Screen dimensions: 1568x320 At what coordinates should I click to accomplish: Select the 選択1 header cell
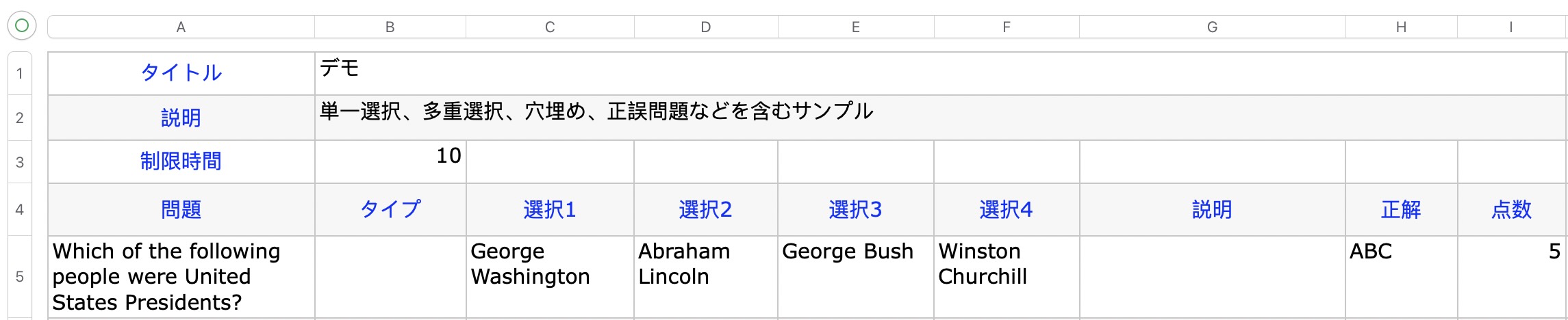(x=550, y=209)
